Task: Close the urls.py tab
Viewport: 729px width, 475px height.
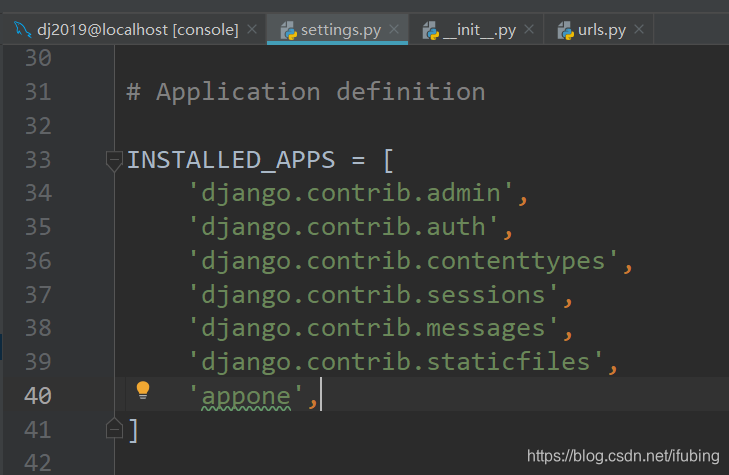Action: [639, 29]
